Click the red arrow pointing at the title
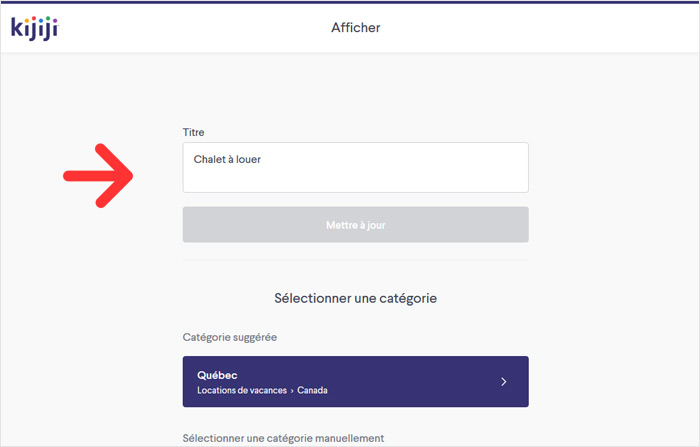Viewport: 700px width, 447px height. pyautogui.click(x=98, y=175)
